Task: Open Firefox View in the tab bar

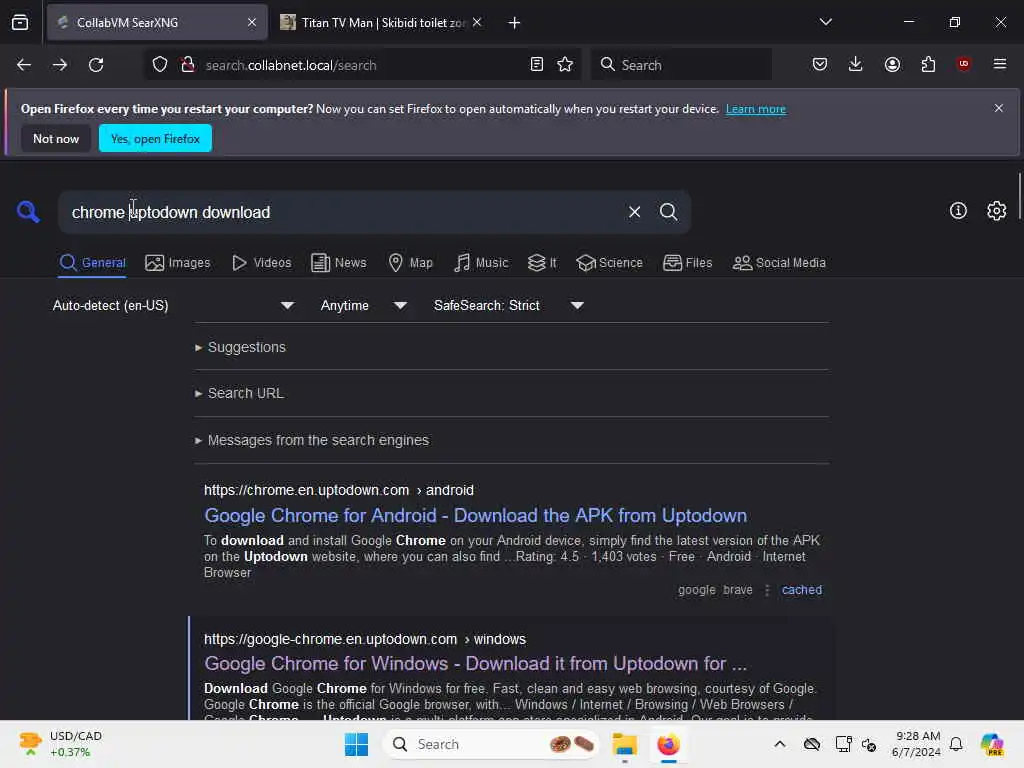Action: tap(20, 22)
